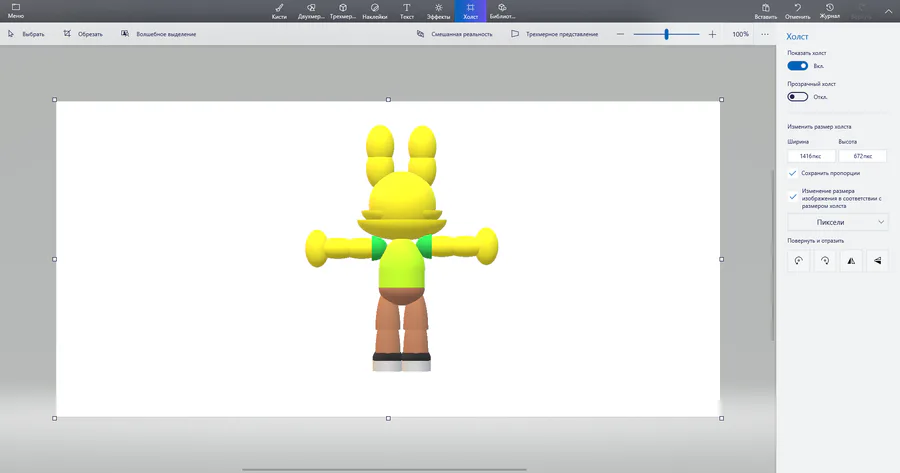Click the horizontal scrollbar under the canvas
The height and width of the screenshot is (473, 900).
tap(385, 470)
